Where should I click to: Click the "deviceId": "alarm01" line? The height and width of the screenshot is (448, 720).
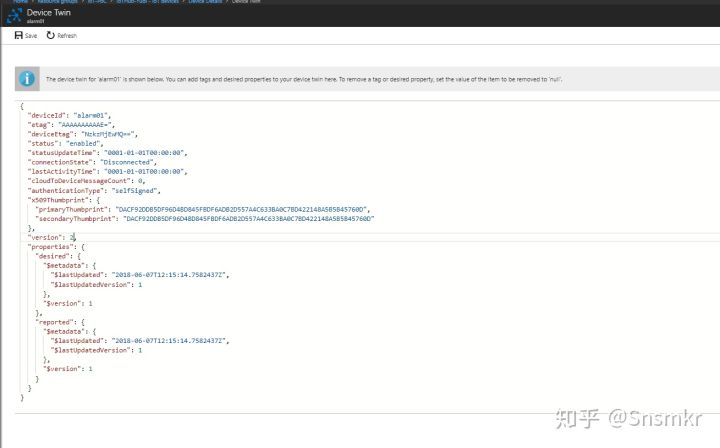pos(69,115)
